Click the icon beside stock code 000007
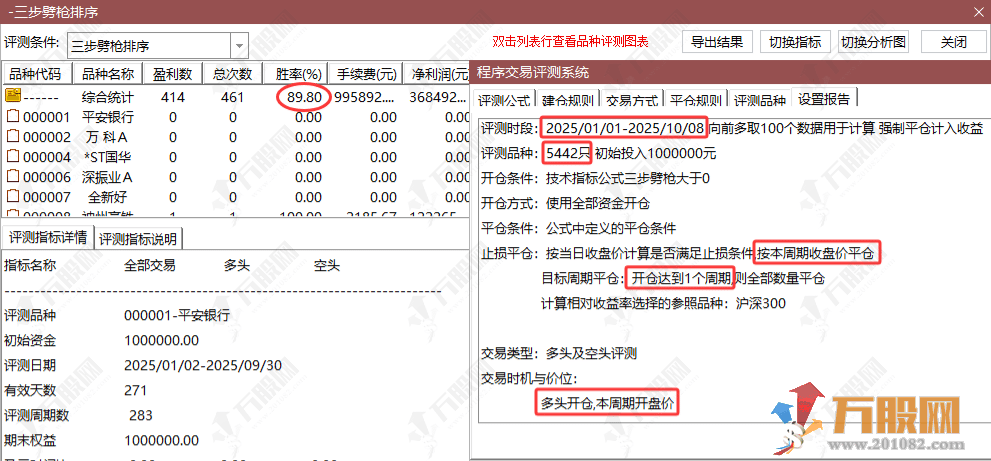Image resolution: width=991 pixels, height=461 pixels. tap(13, 197)
